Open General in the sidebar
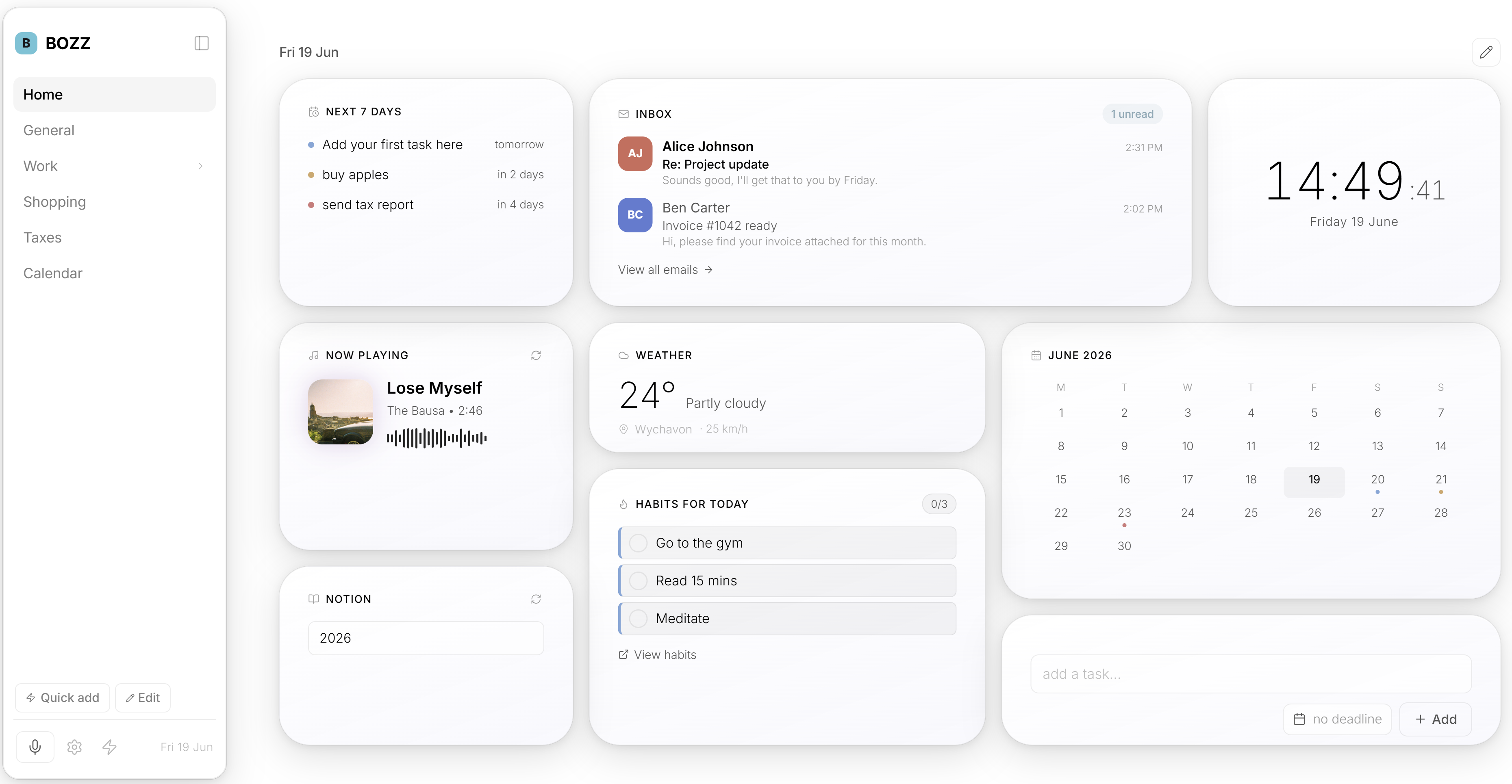Viewport: 1512px width, 784px height. click(x=115, y=130)
